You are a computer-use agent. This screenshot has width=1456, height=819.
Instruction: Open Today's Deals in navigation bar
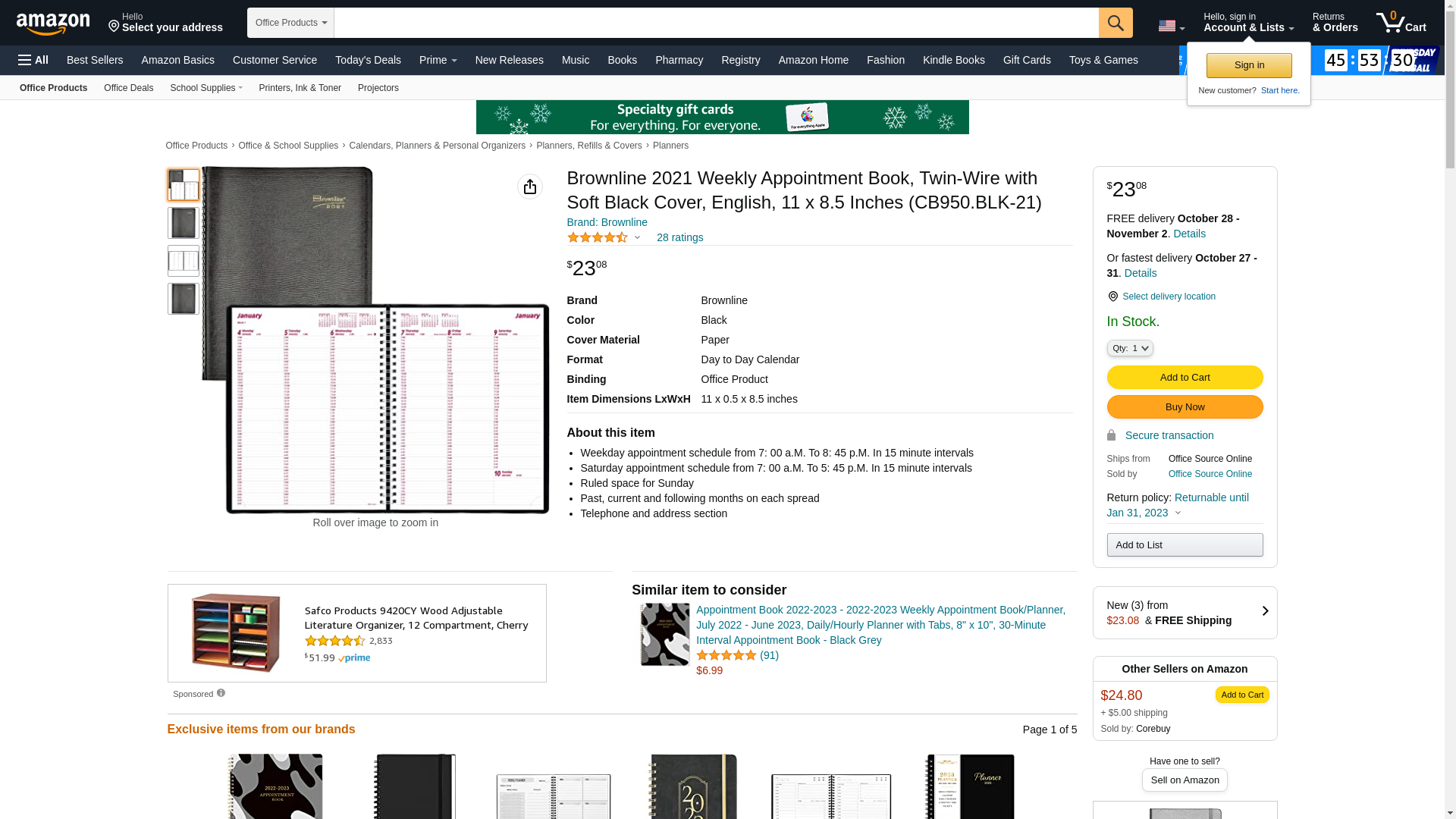(368, 60)
